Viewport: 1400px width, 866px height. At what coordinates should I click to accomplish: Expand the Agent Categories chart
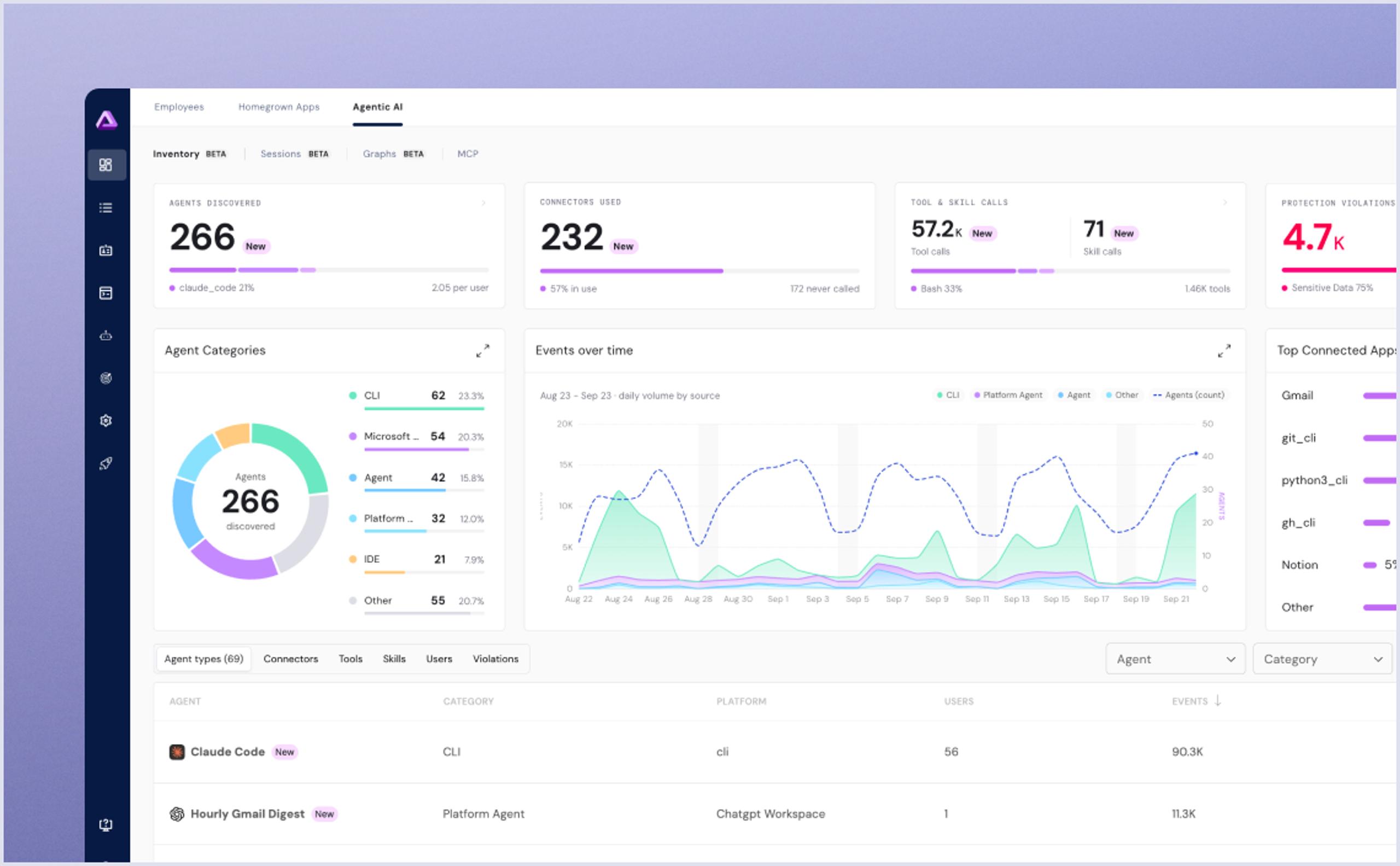point(483,351)
